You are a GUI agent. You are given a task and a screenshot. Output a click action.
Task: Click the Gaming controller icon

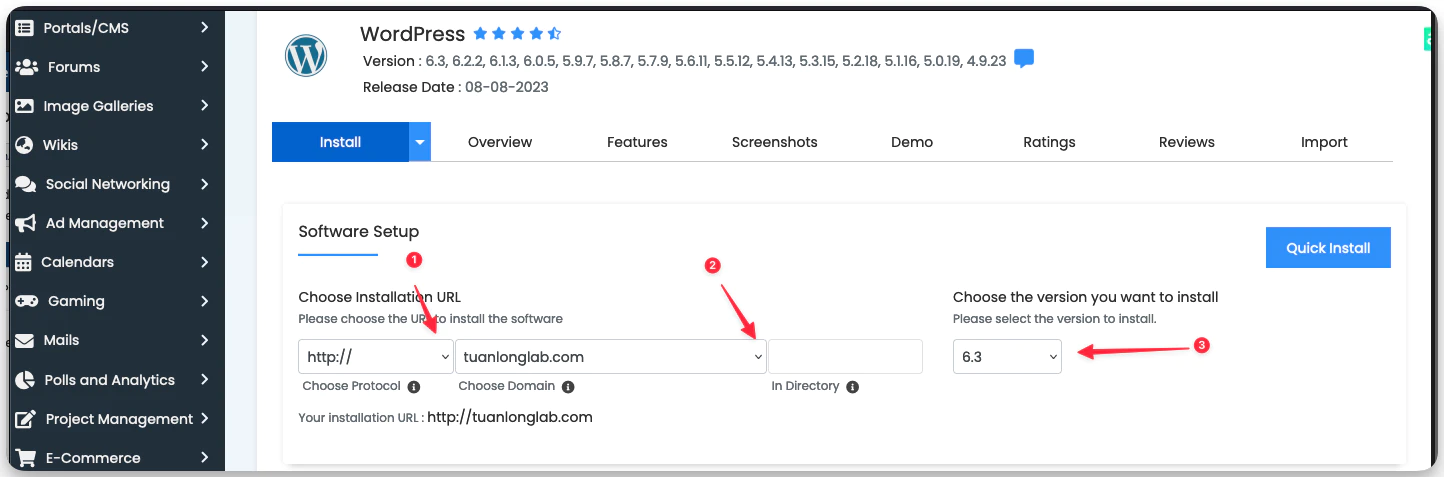(x=26, y=301)
